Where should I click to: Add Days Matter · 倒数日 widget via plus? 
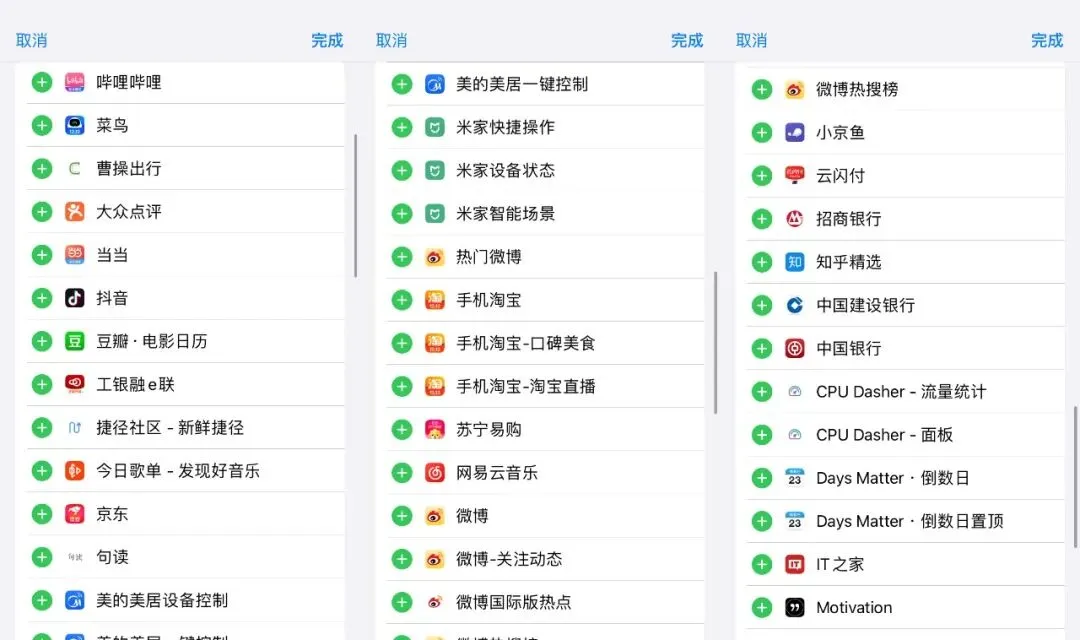762,478
